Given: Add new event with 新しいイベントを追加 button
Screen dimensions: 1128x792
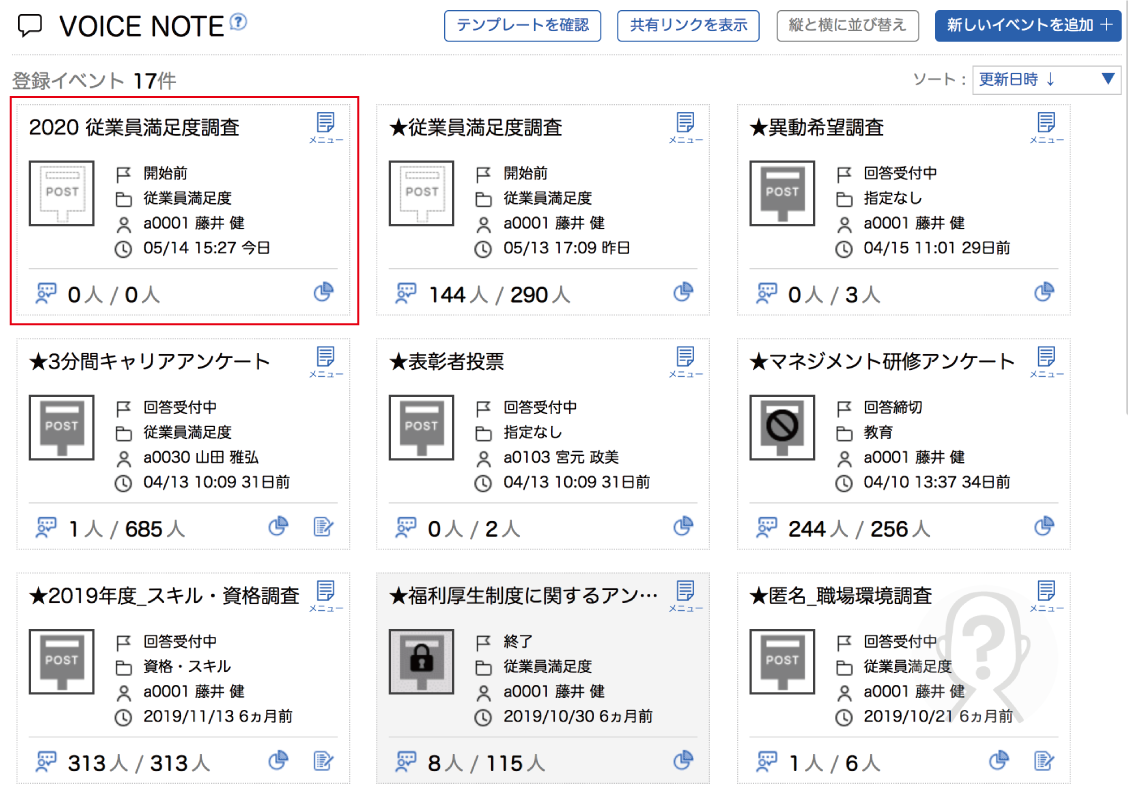Looking at the screenshot, I should click(x=1027, y=25).
